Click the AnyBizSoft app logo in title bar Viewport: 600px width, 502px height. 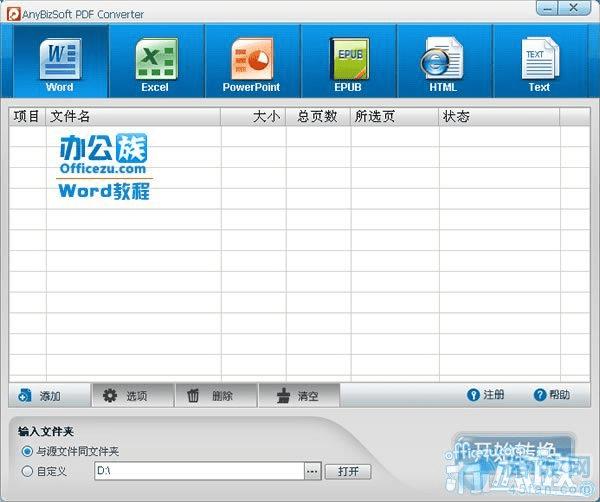(13, 15)
